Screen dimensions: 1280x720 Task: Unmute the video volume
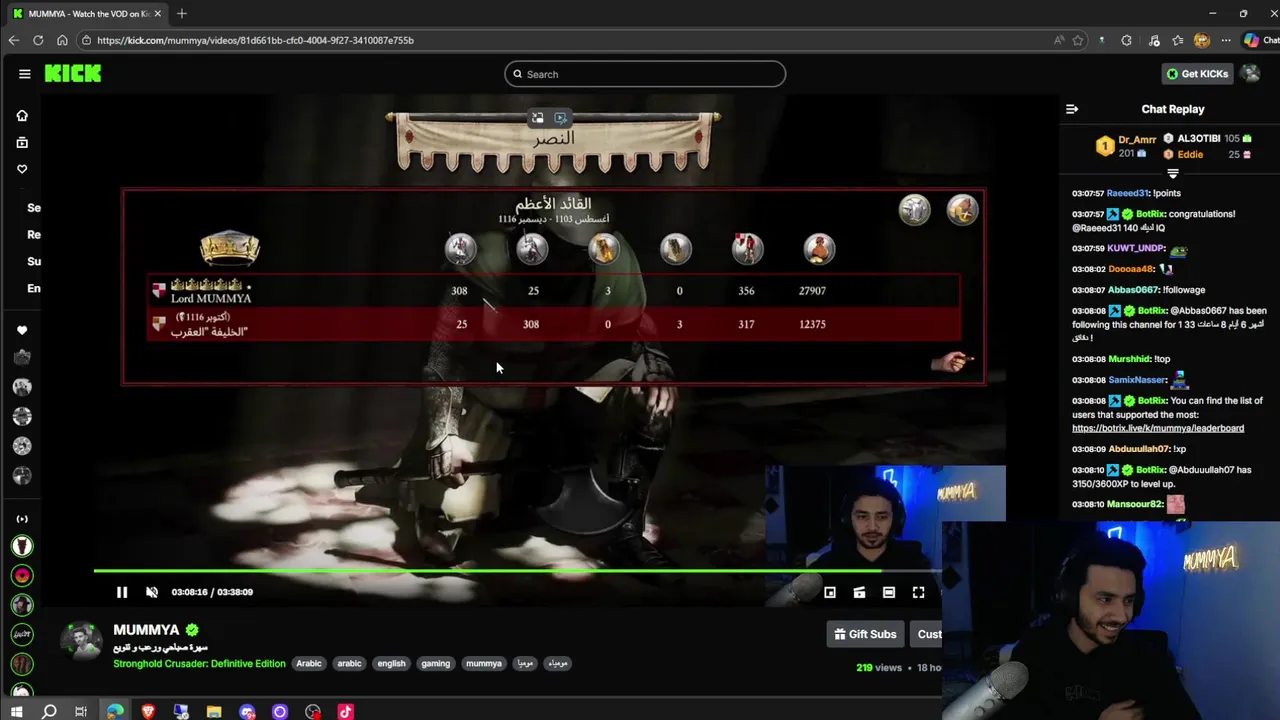tap(152, 592)
